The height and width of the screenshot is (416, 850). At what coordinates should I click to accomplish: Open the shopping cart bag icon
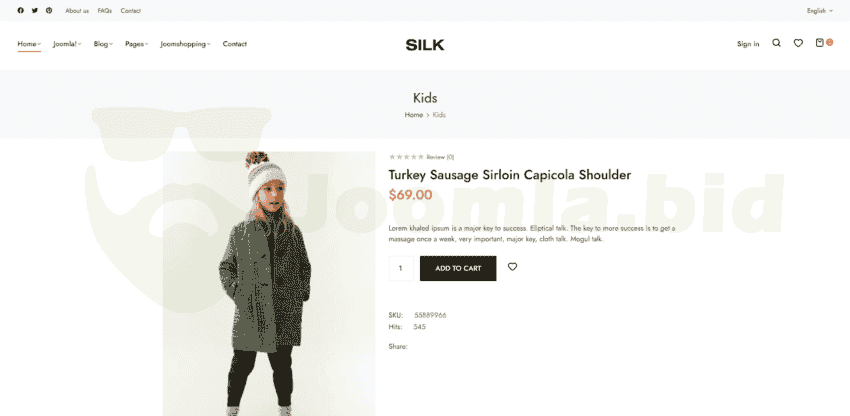tap(820, 43)
